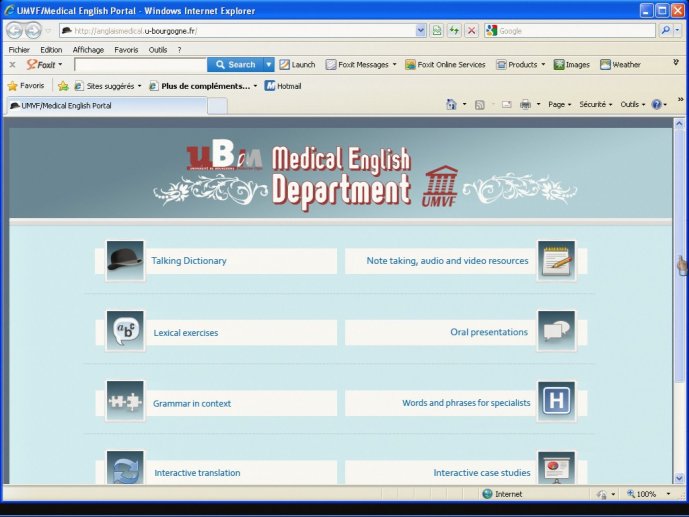Open Words and phrases for specialists link
This screenshot has width=689, height=517.
point(466,403)
